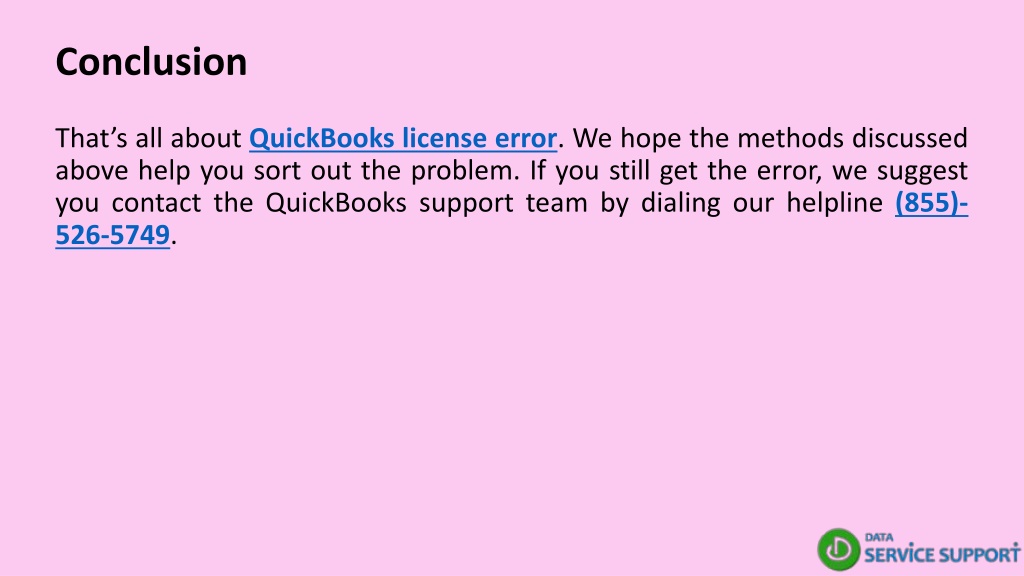This screenshot has height=576, width=1024.
Task: Click the (855)- helpline number link
Action: pos(931,202)
